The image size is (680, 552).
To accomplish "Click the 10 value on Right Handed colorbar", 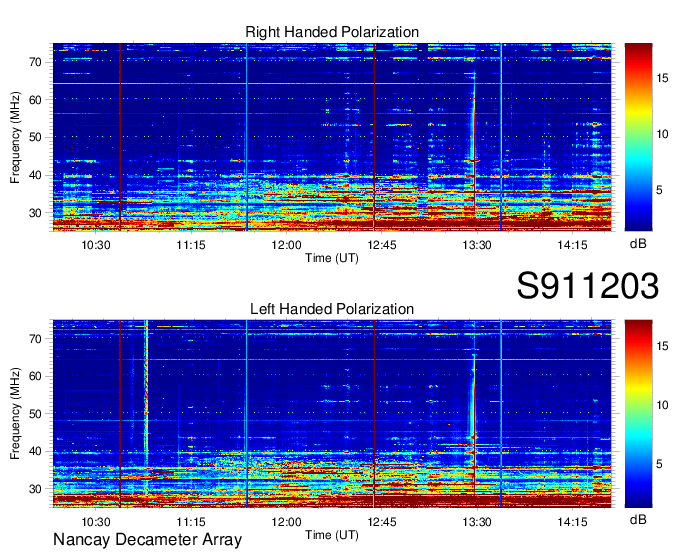I will [662, 134].
